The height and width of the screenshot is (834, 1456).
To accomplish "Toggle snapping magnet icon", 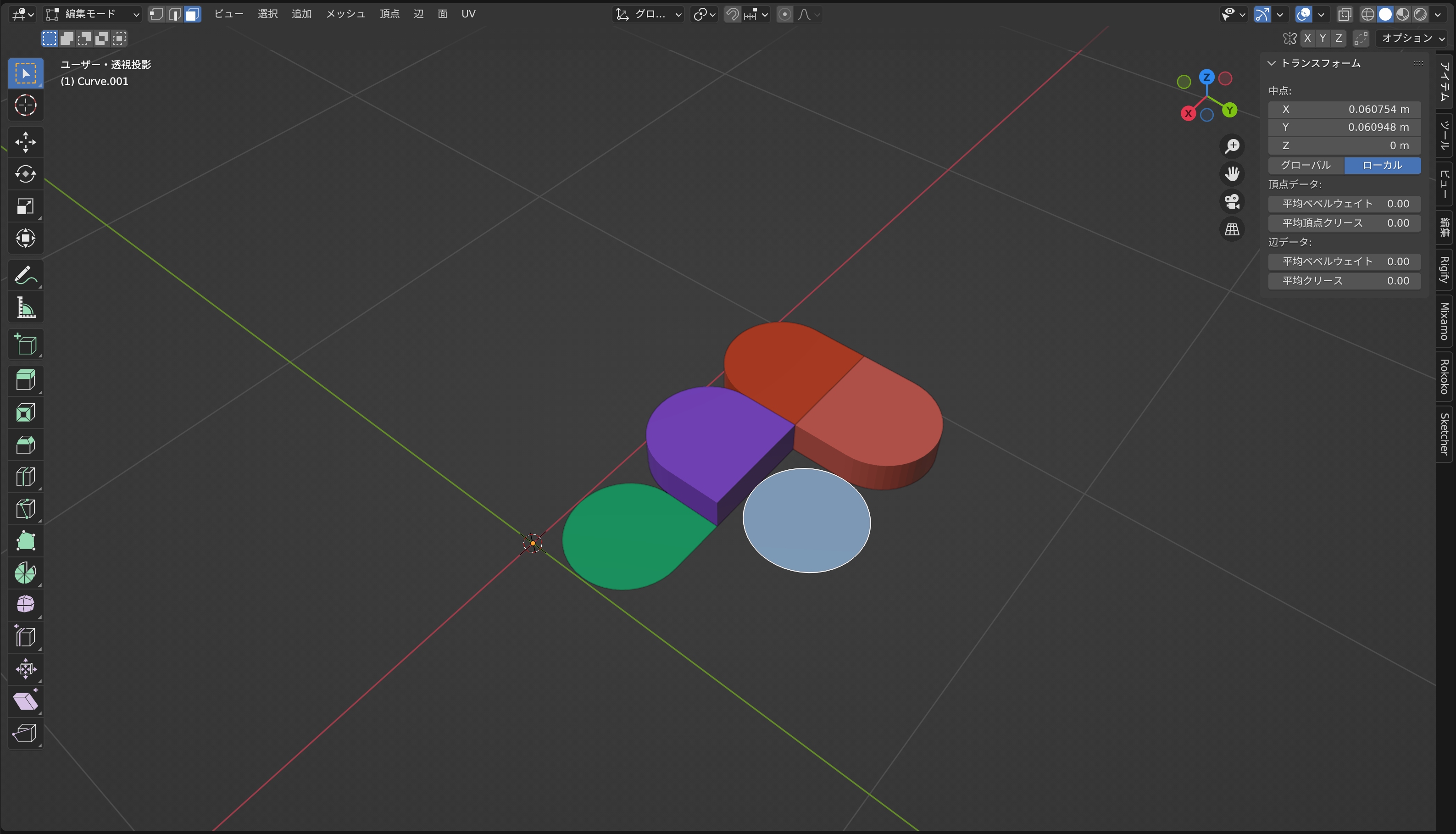I will pos(733,14).
